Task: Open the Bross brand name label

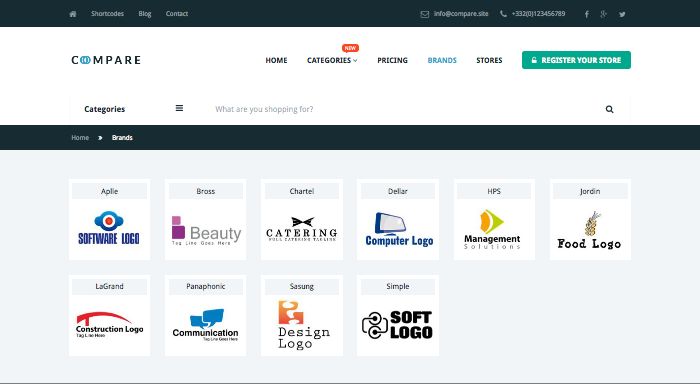Action: click(206, 191)
